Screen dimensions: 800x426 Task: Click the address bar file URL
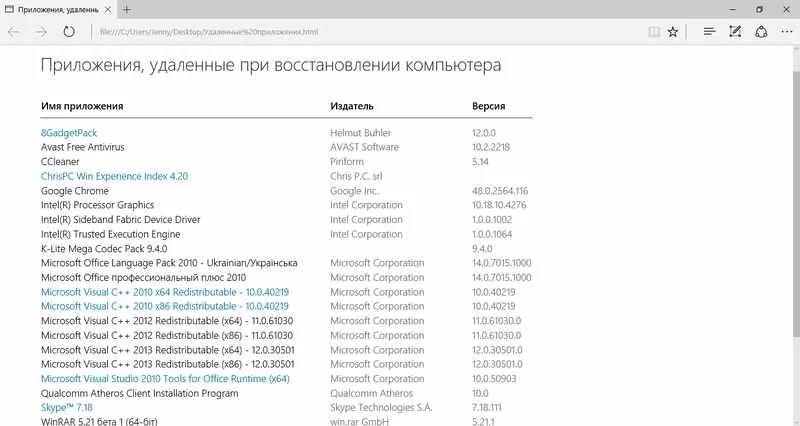pyautogui.click(x=209, y=32)
